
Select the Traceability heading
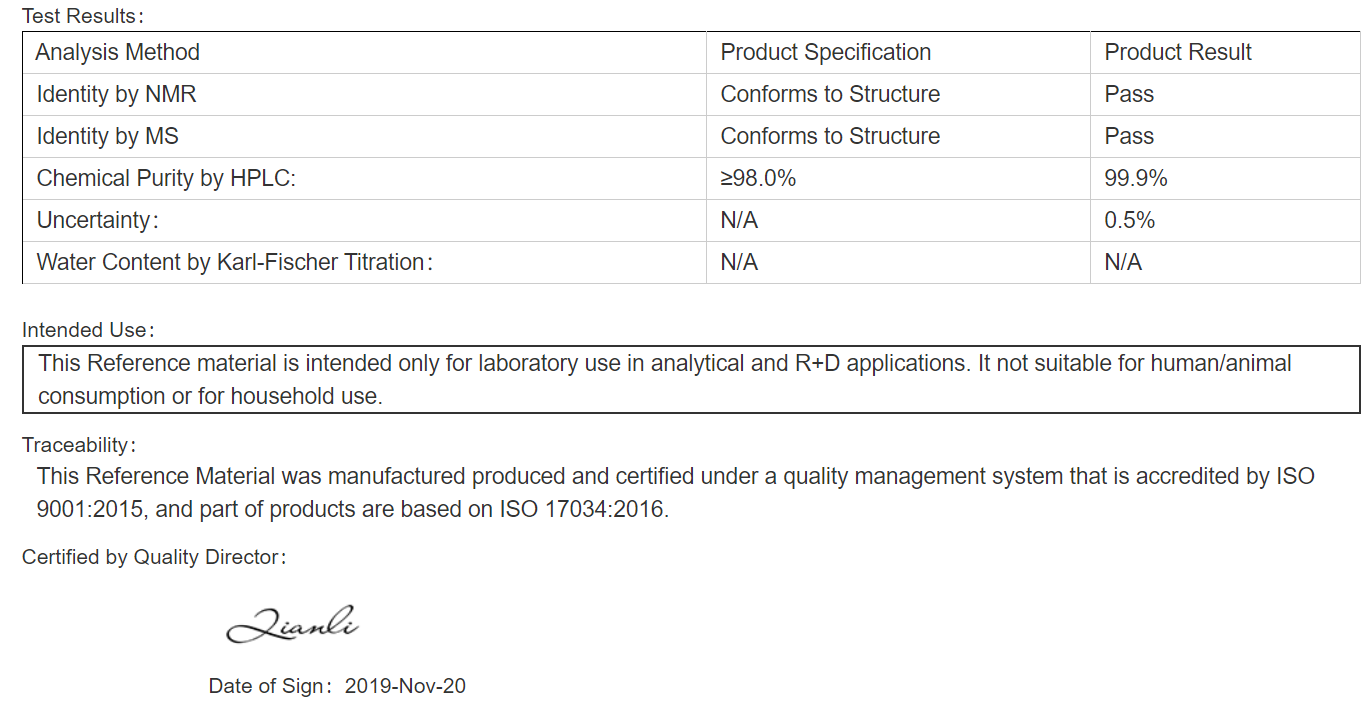pos(79,445)
